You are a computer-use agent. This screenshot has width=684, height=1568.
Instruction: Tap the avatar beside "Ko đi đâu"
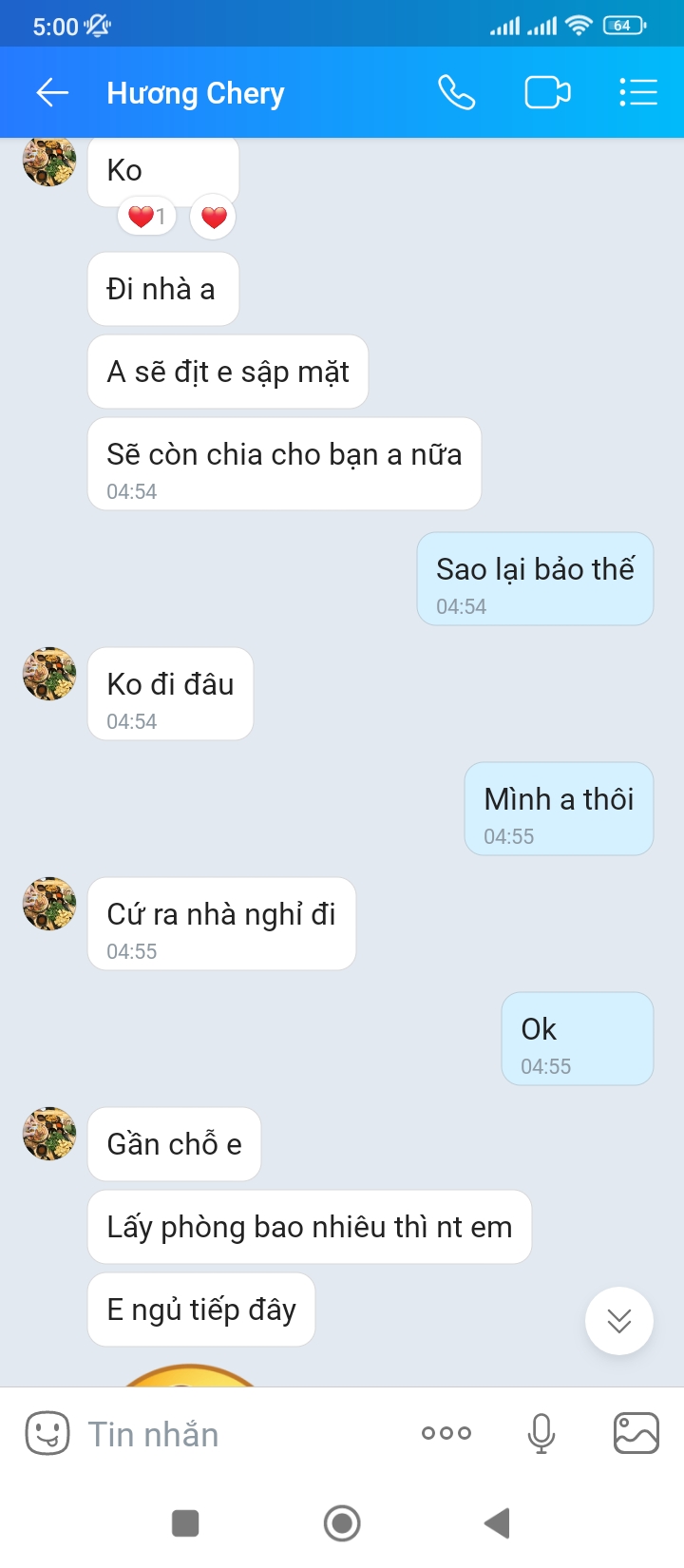(x=49, y=674)
